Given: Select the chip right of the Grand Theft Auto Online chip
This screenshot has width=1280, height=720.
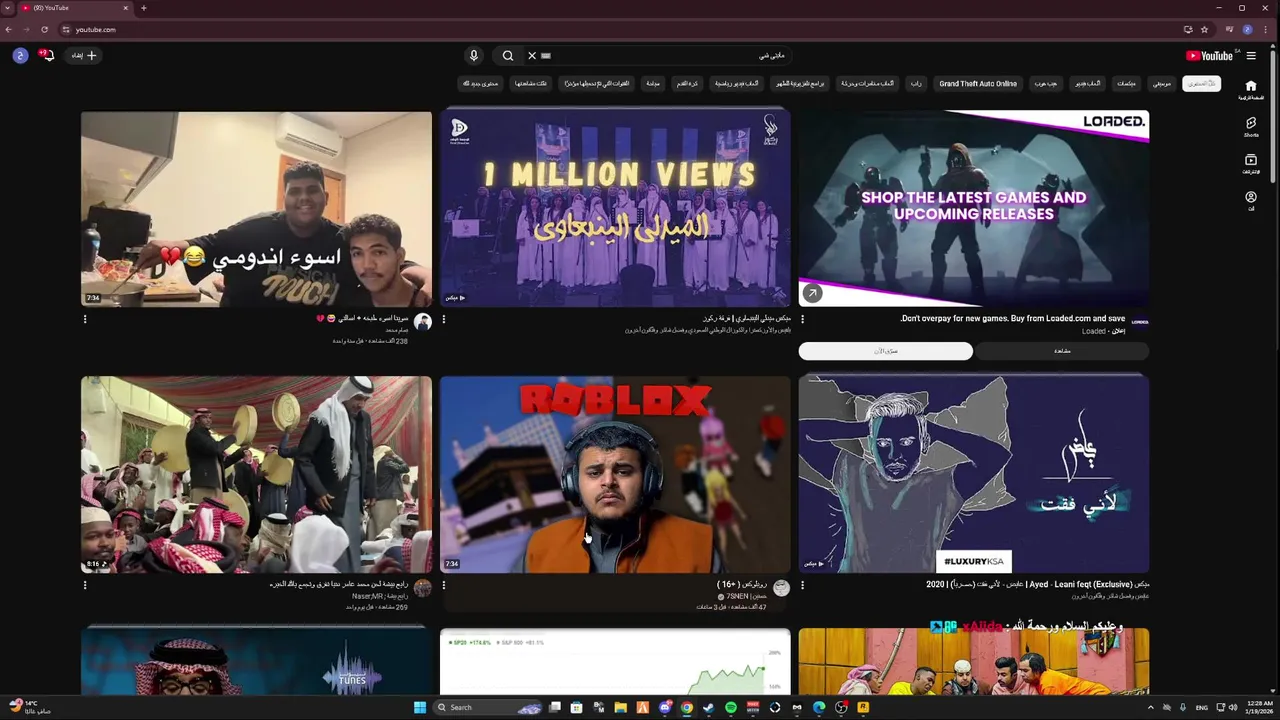Looking at the screenshot, I should pos(1046,84).
